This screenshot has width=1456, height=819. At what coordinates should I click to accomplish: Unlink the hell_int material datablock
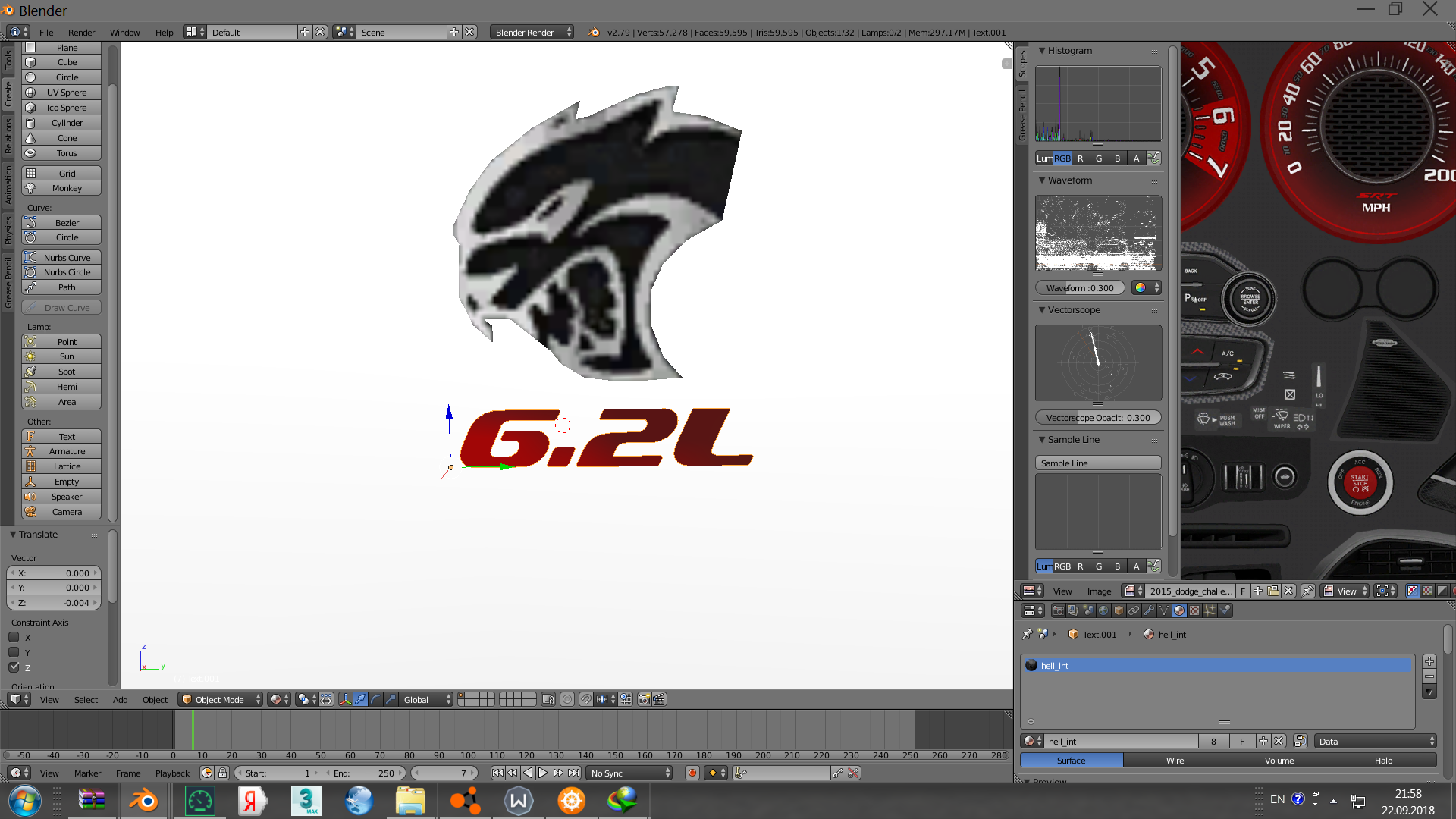[x=1279, y=741]
